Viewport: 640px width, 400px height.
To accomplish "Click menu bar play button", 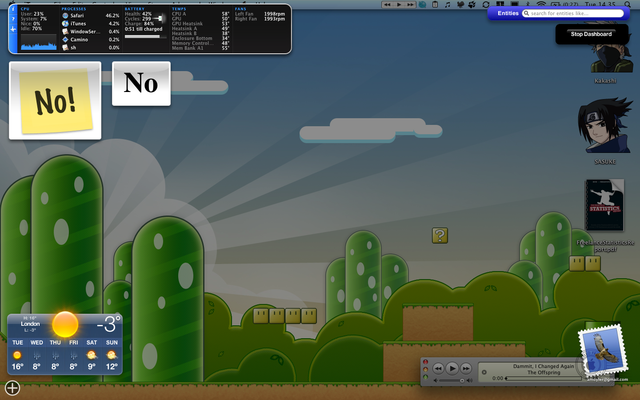I will point(399,4).
